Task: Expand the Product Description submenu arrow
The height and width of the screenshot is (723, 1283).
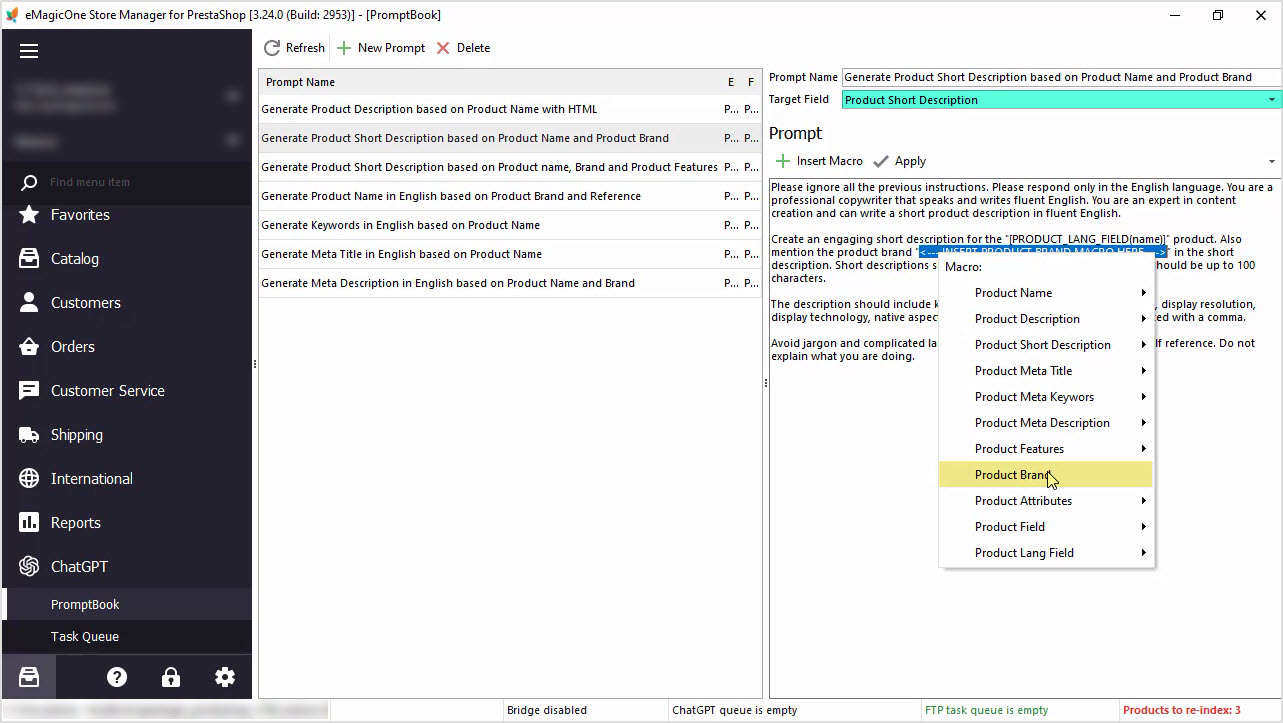Action: [1143, 319]
